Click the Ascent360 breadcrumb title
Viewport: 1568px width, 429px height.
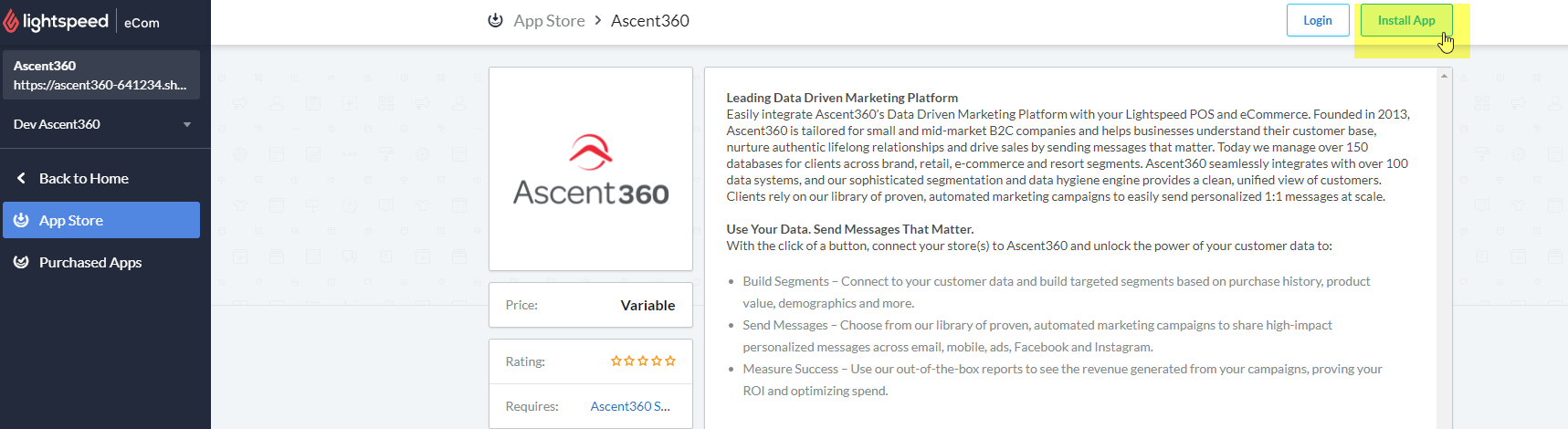[x=649, y=20]
